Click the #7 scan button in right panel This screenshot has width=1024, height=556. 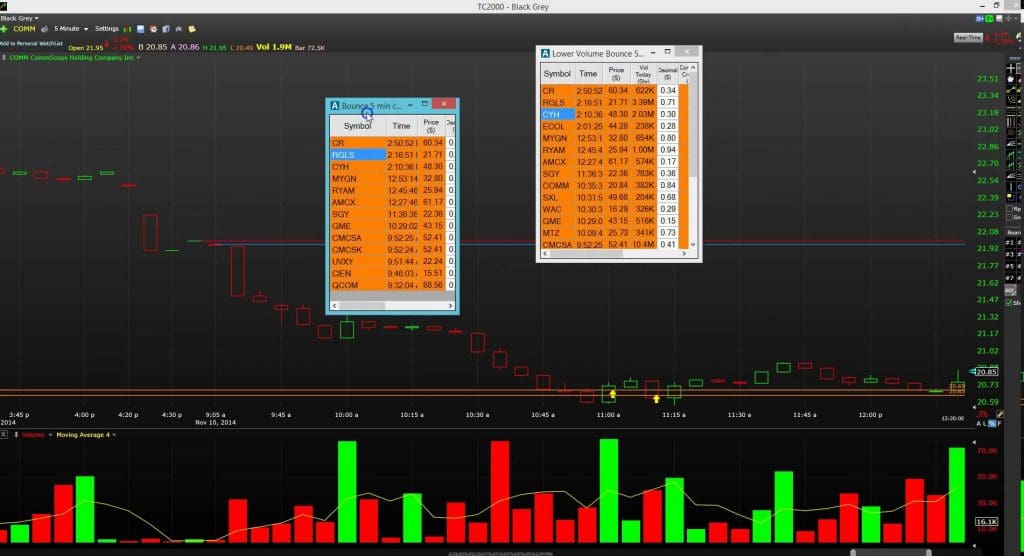tap(1010, 278)
